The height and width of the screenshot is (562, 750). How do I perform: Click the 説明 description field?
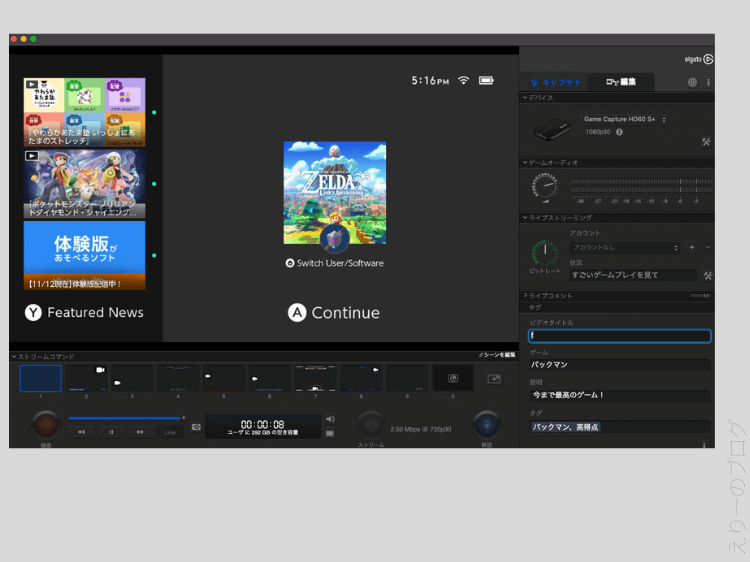[x=620, y=395]
